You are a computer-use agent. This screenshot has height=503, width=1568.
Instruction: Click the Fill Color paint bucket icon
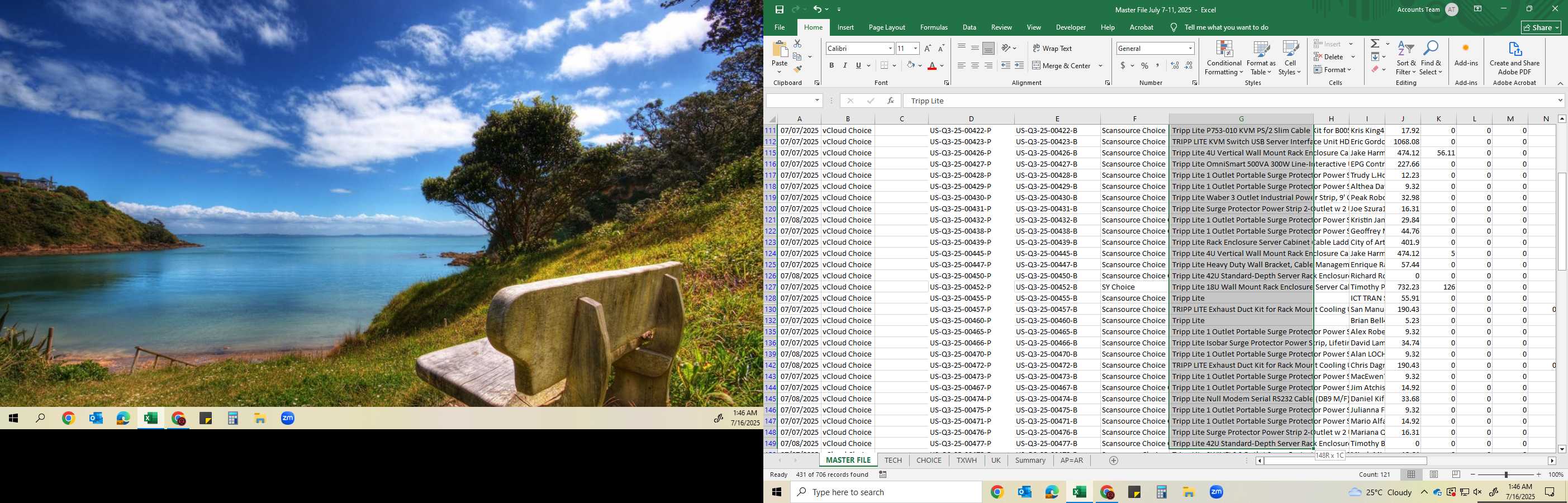coord(911,65)
